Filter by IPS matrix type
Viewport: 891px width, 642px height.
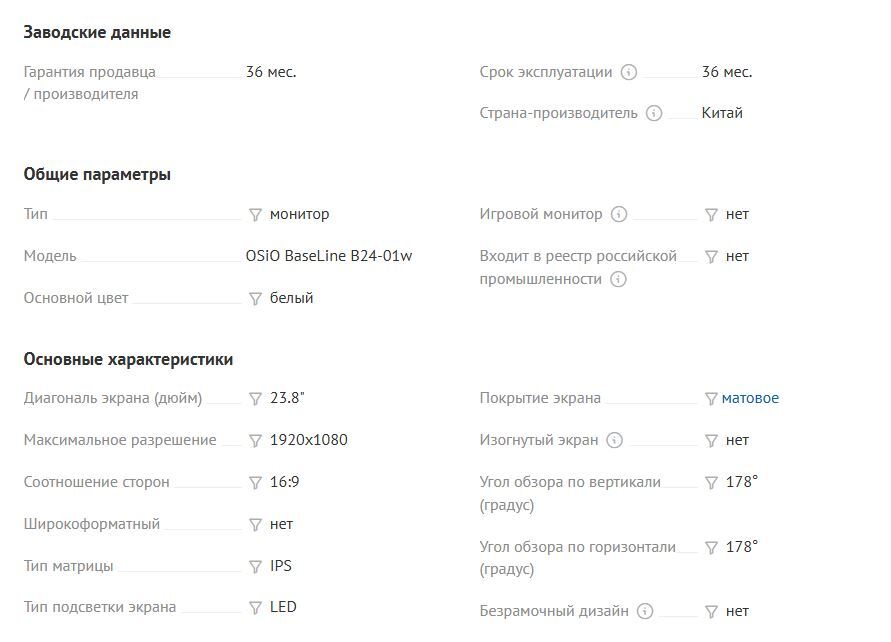(255, 567)
